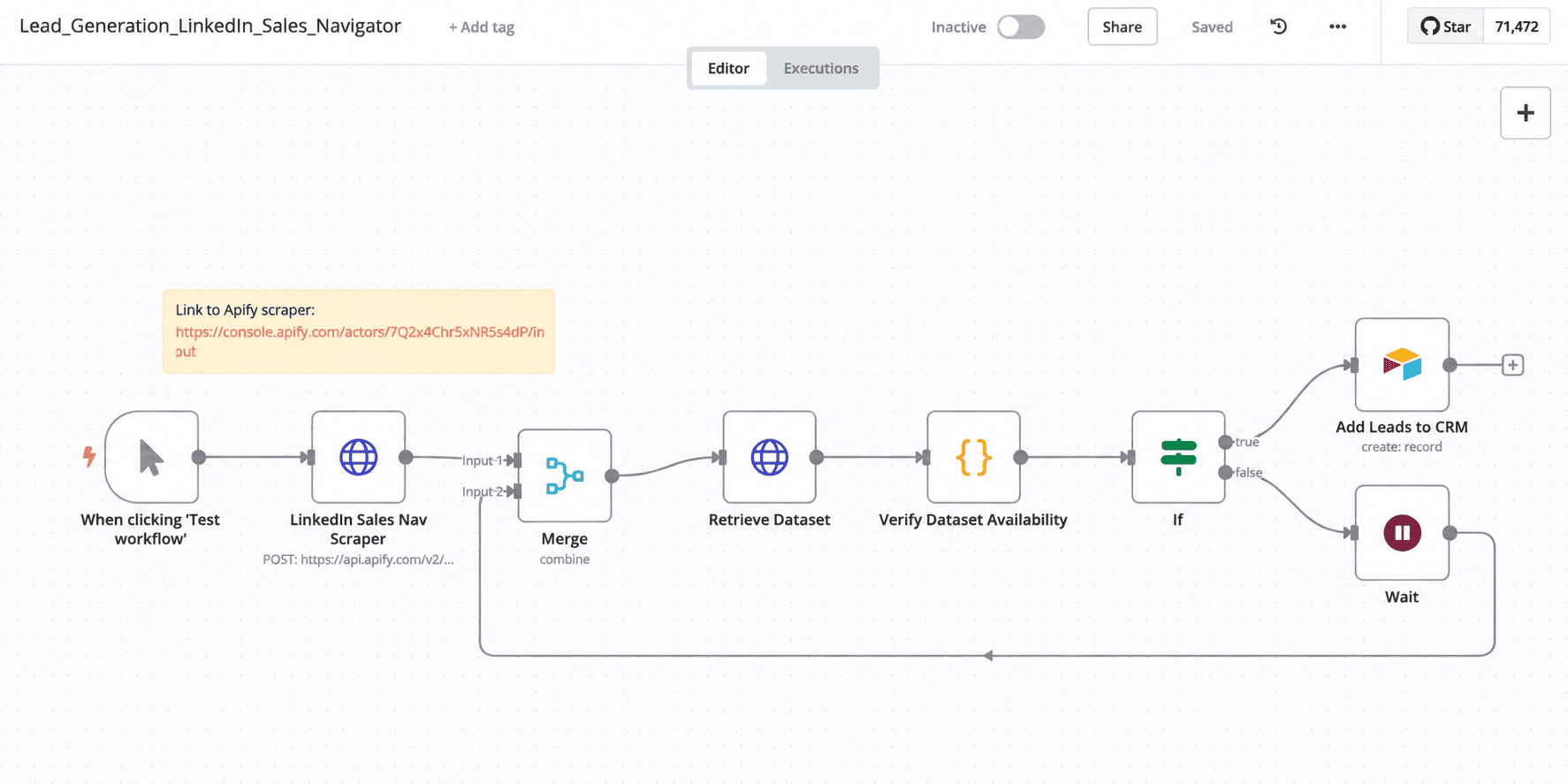The width and height of the screenshot is (1568, 784).
Task: Open the Merge node
Action: tap(564, 476)
